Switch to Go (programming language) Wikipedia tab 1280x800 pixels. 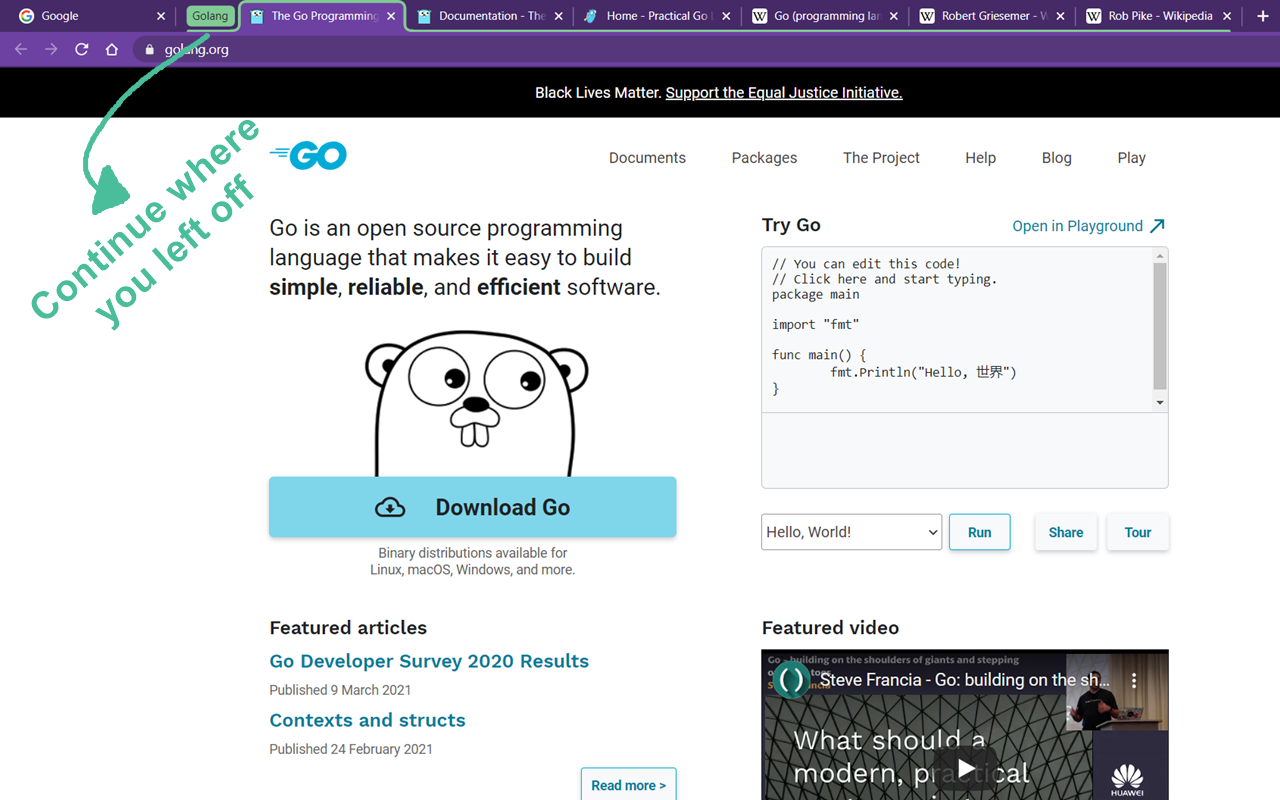tap(823, 16)
